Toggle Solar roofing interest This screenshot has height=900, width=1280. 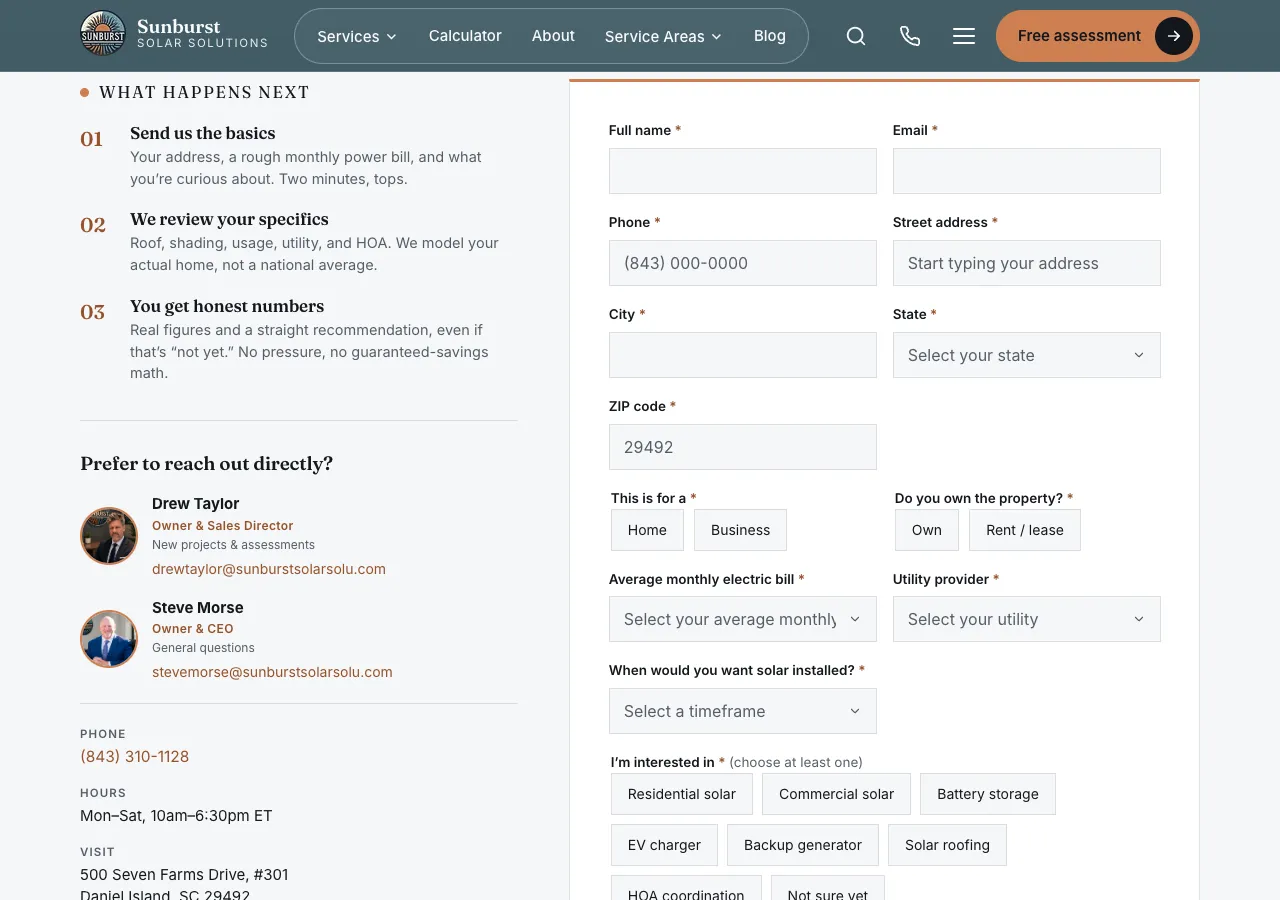click(x=947, y=845)
